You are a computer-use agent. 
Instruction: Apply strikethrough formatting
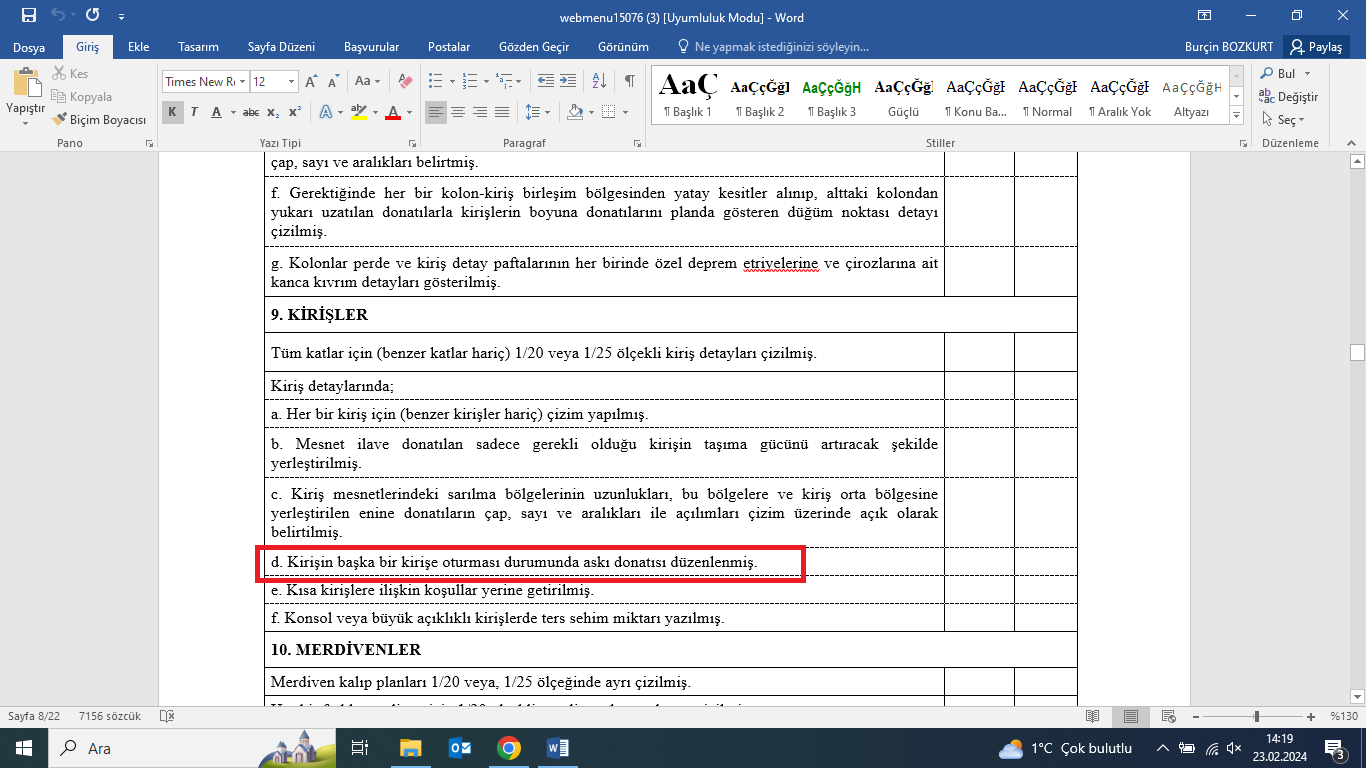pos(251,112)
